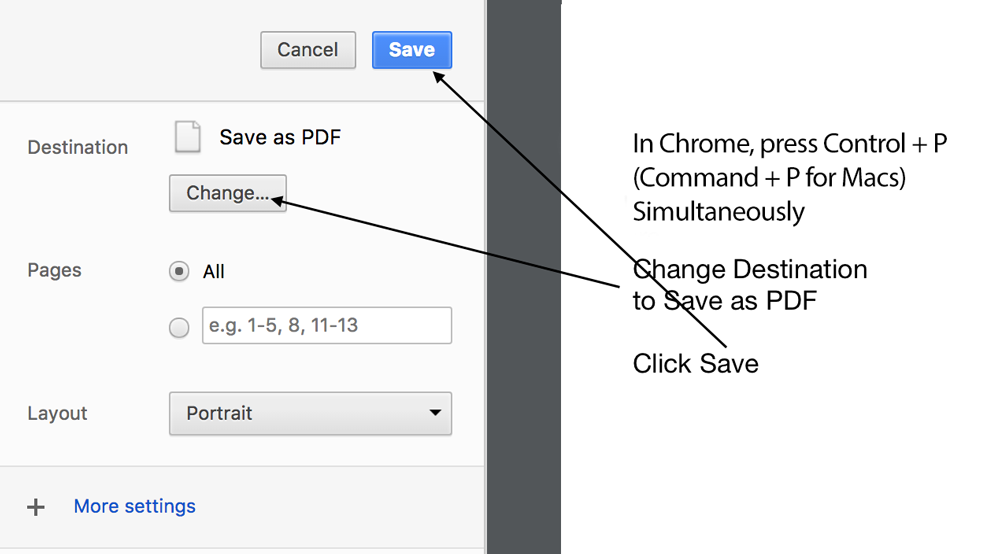This screenshot has width=1000, height=554.
Task: Click the 'In Chrome, press Control + P' text
Action: click(790, 144)
